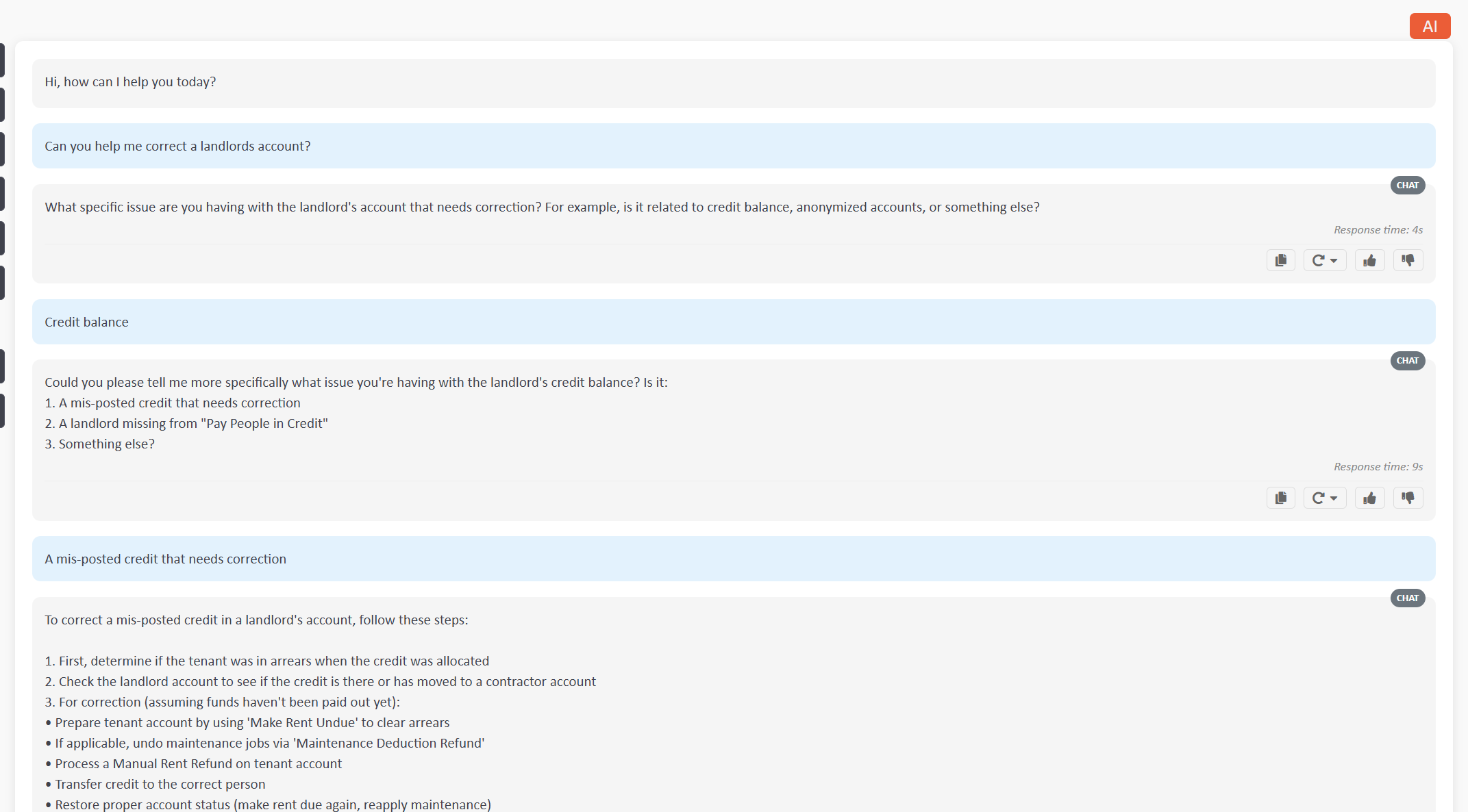Image resolution: width=1468 pixels, height=812 pixels.
Task: Click bullet 'Transfer credit to the correct person'
Action: pos(155,785)
